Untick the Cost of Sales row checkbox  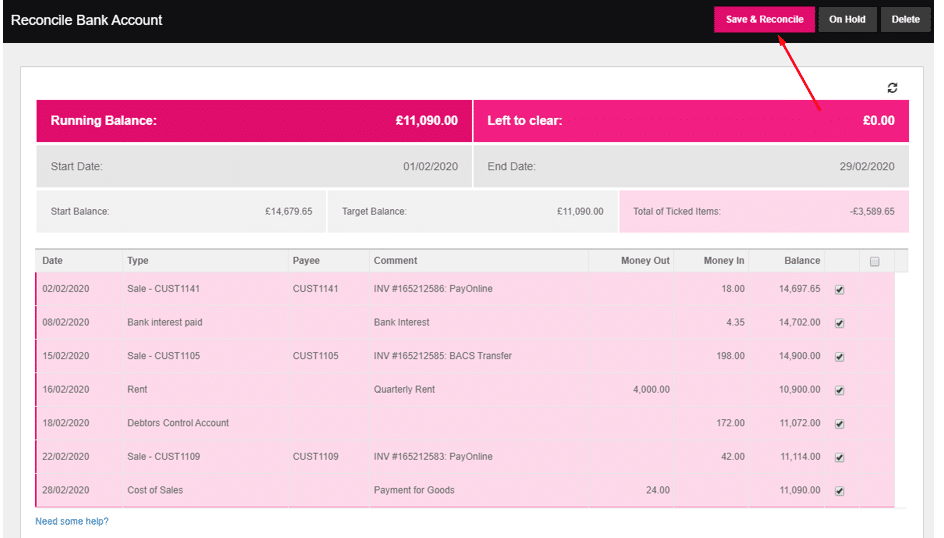pyautogui.click(x=839, y=491)
